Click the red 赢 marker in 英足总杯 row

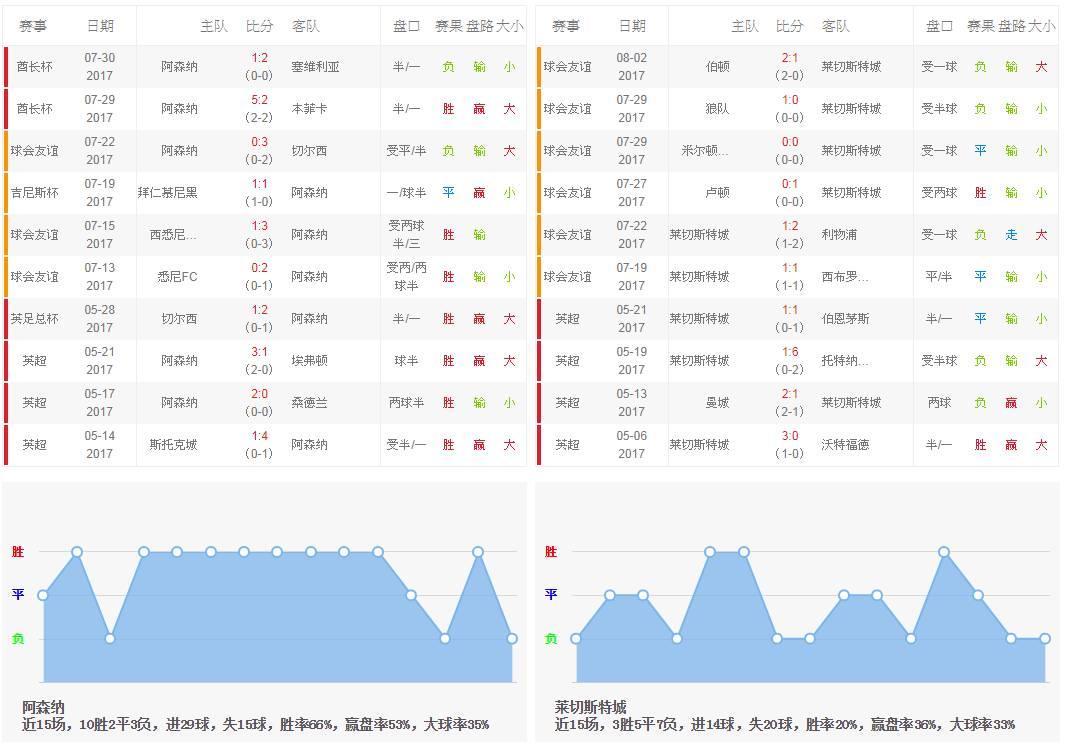tap(477, 318)
